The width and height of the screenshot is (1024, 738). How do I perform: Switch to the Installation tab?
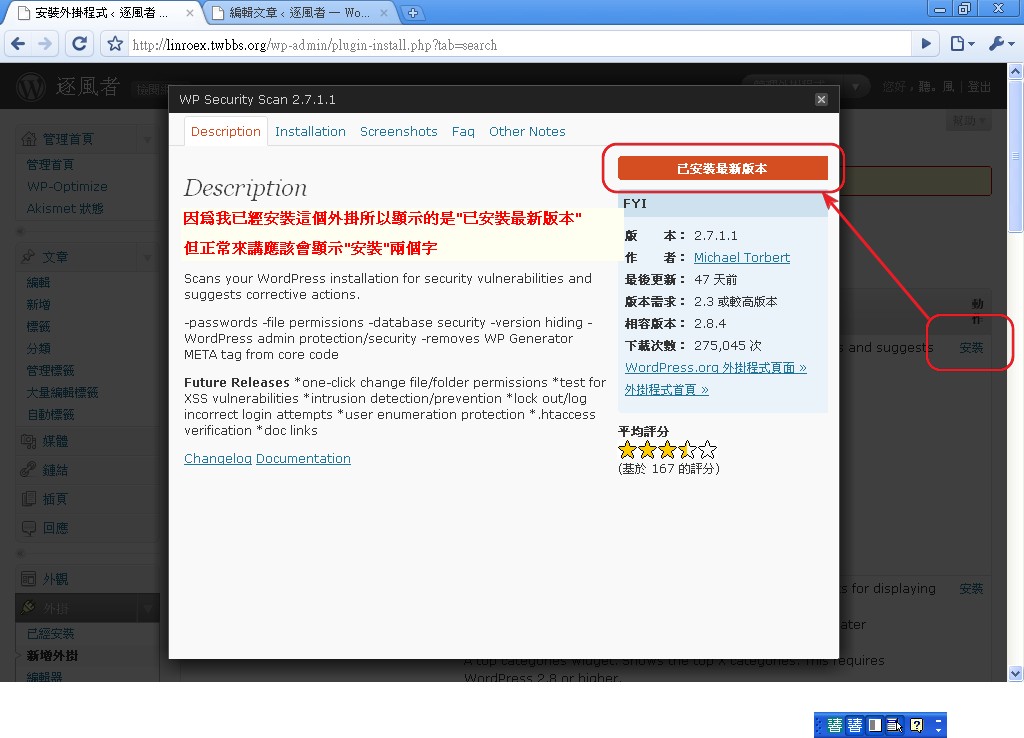click(x=310, y=131)
